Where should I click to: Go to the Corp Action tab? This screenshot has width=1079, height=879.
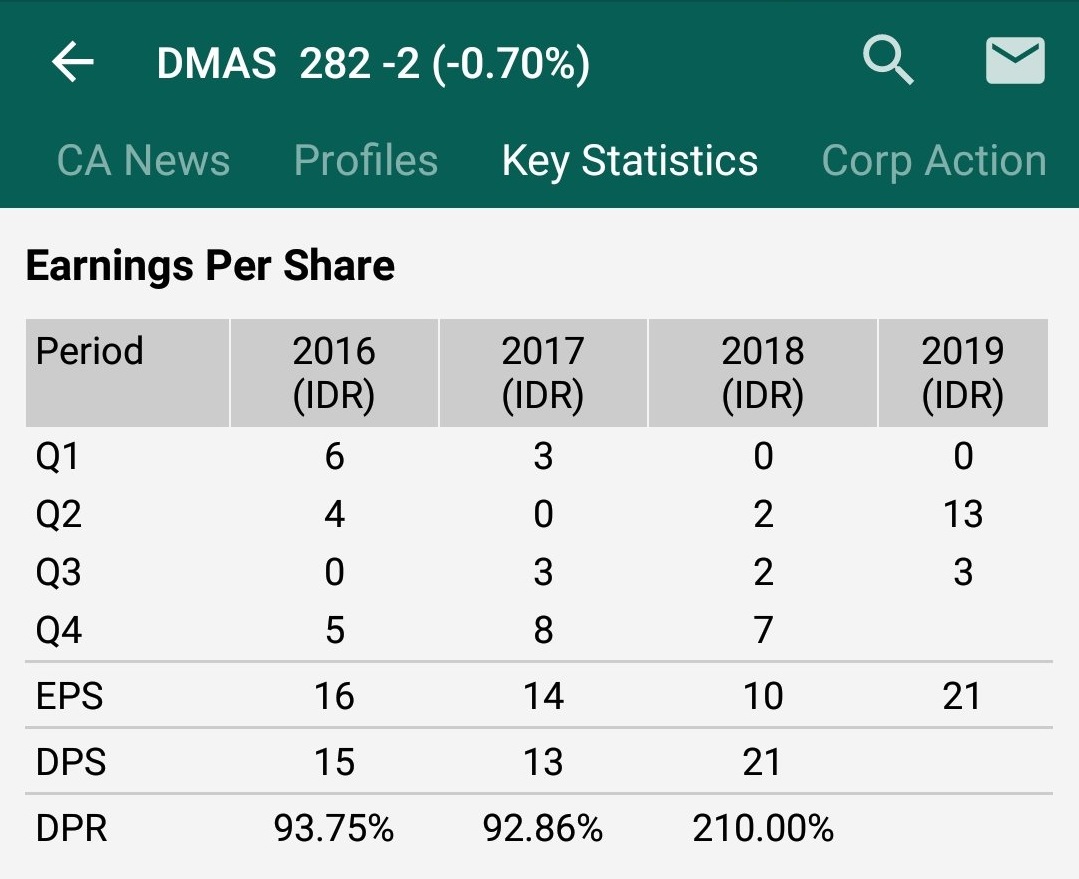point(934,161)
